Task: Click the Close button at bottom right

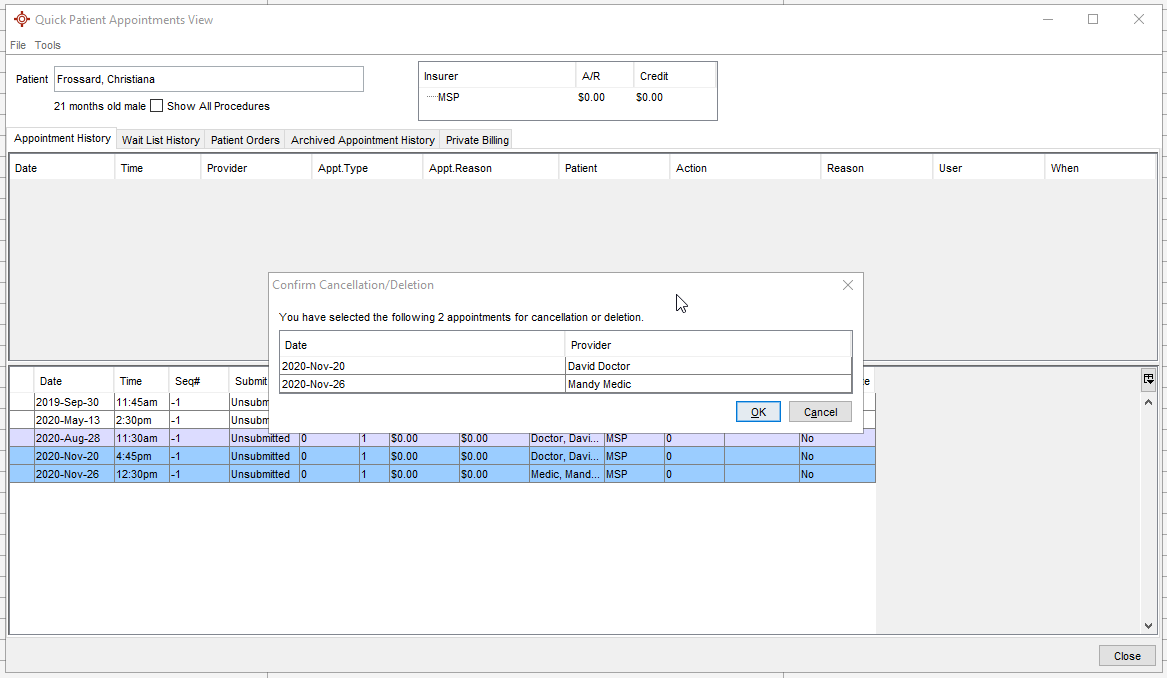Action: [x=1127, y=656]
